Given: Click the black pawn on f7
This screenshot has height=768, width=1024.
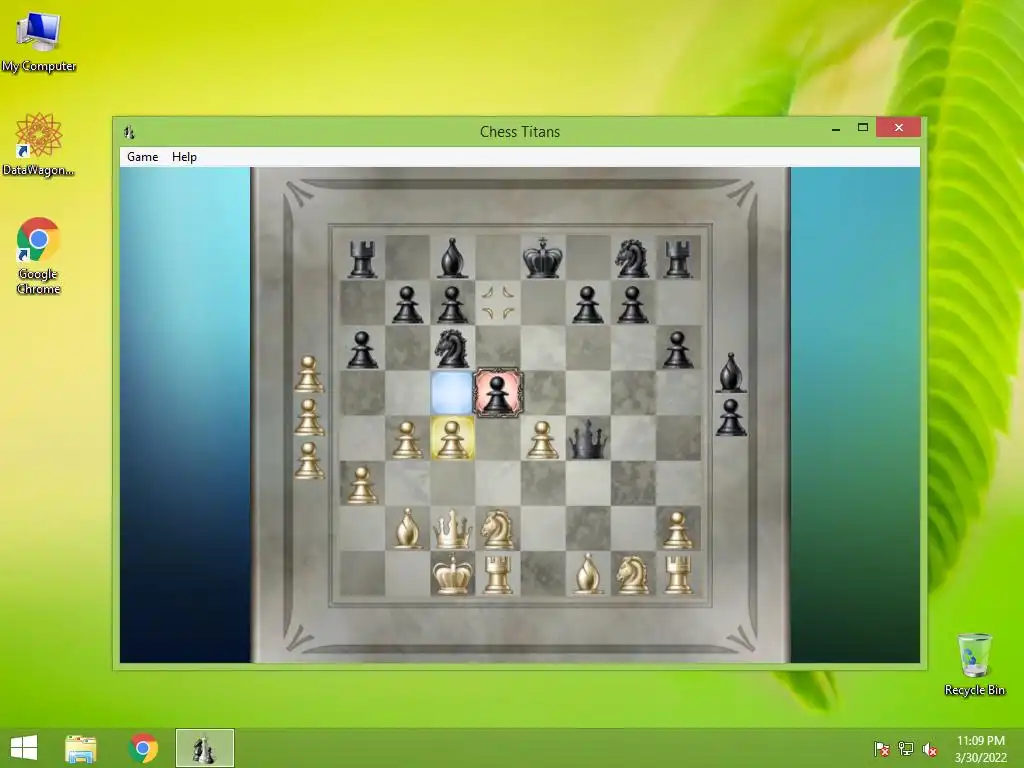Looking at the screenshot, I should coord(588,304).
